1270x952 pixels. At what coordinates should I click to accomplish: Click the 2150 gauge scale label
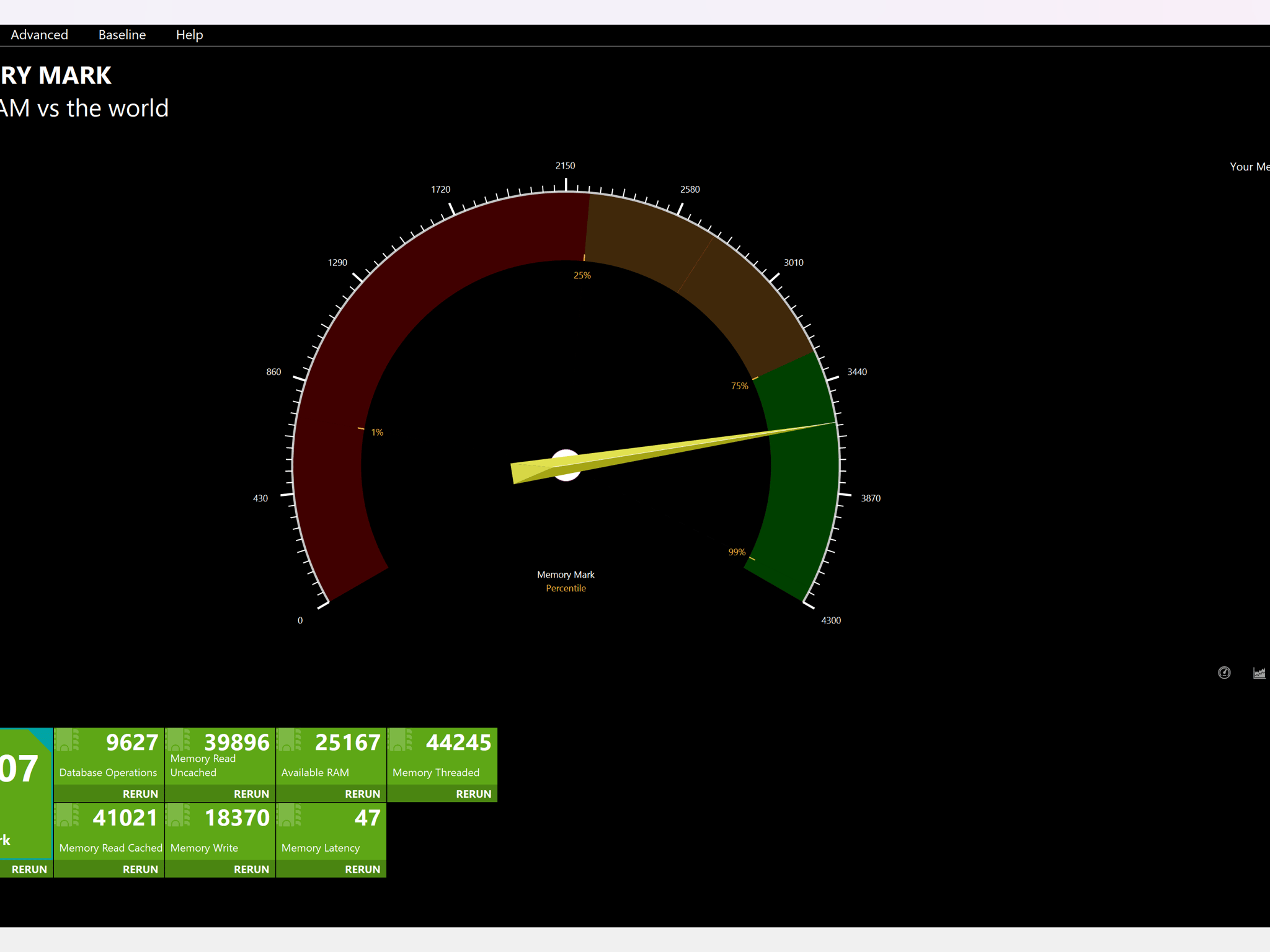click(565, 165)
